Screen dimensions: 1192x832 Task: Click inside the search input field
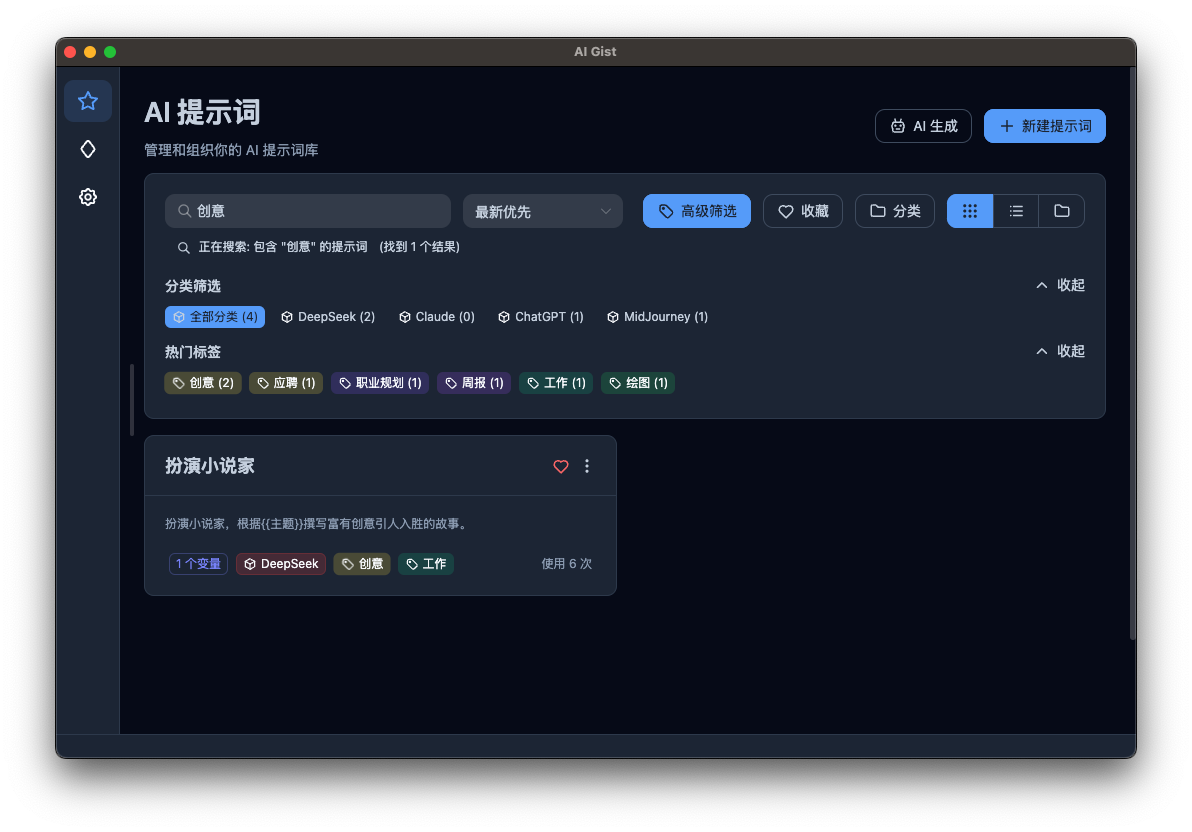click(x=307, y=211)
